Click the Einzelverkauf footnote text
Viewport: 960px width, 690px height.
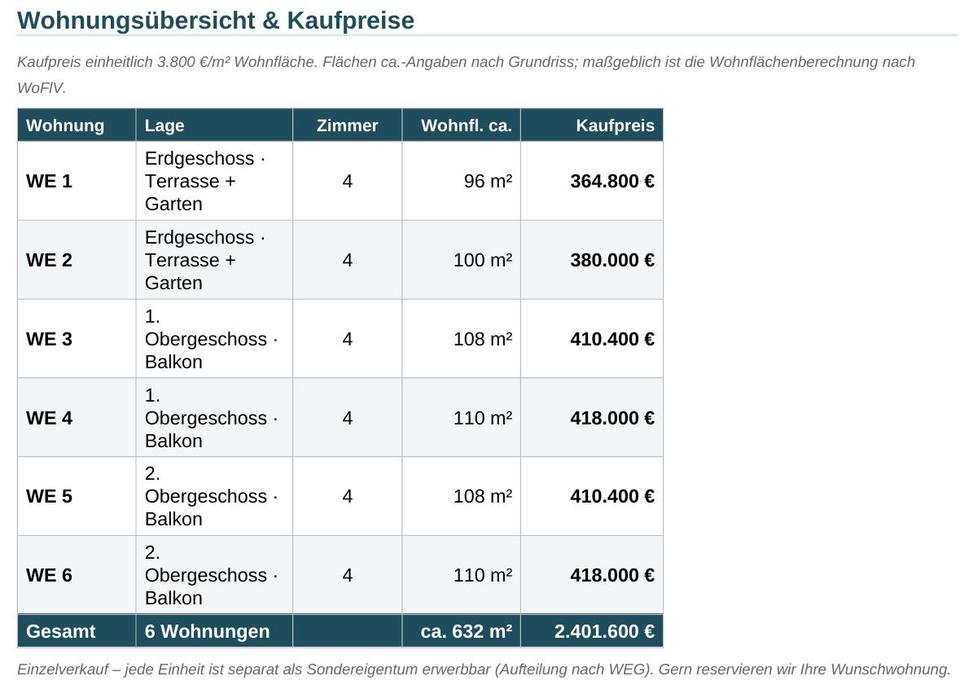pos(484,669)
